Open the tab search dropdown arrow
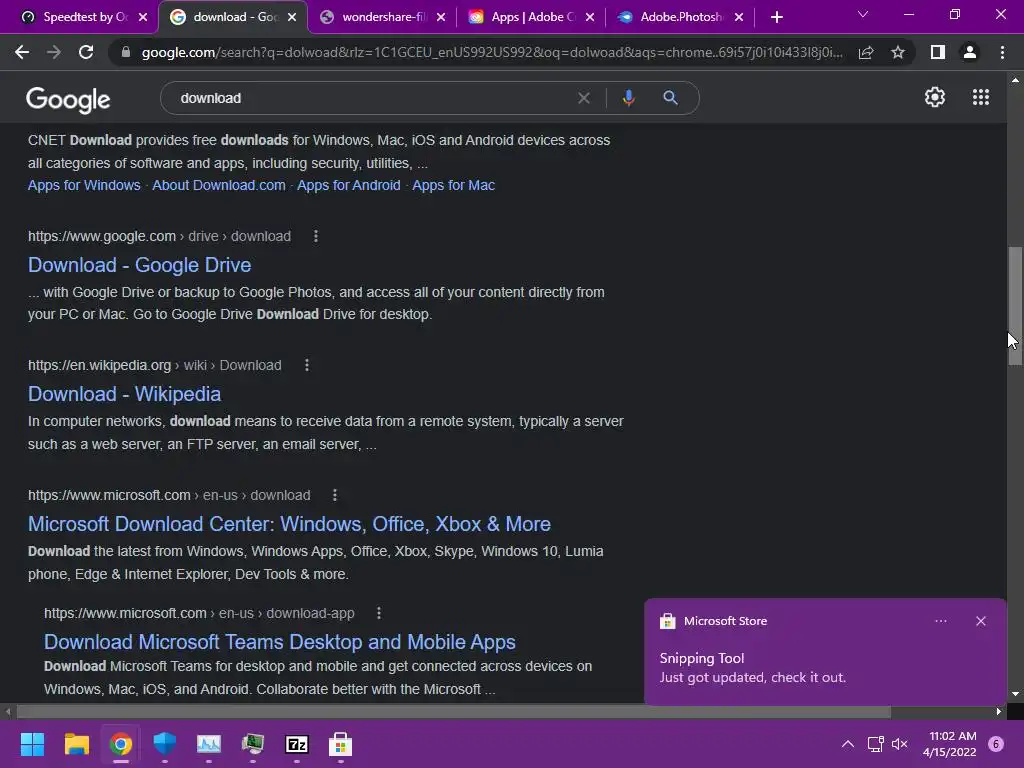This screenshot has height=768, width=1024. pos(863,14)
